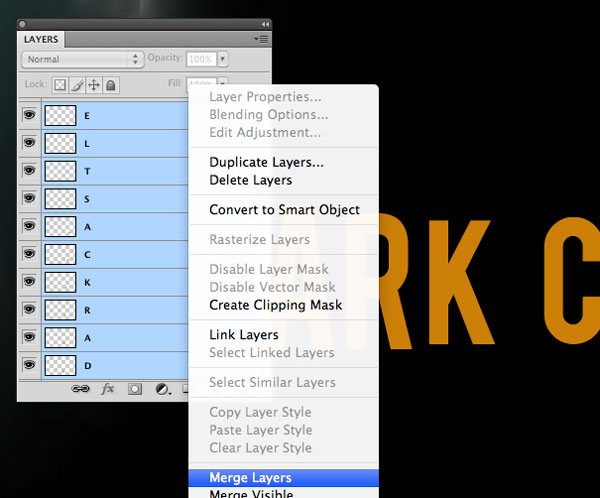
Task: Click layer K thumbnail
Action: click(x=61, y=282)
